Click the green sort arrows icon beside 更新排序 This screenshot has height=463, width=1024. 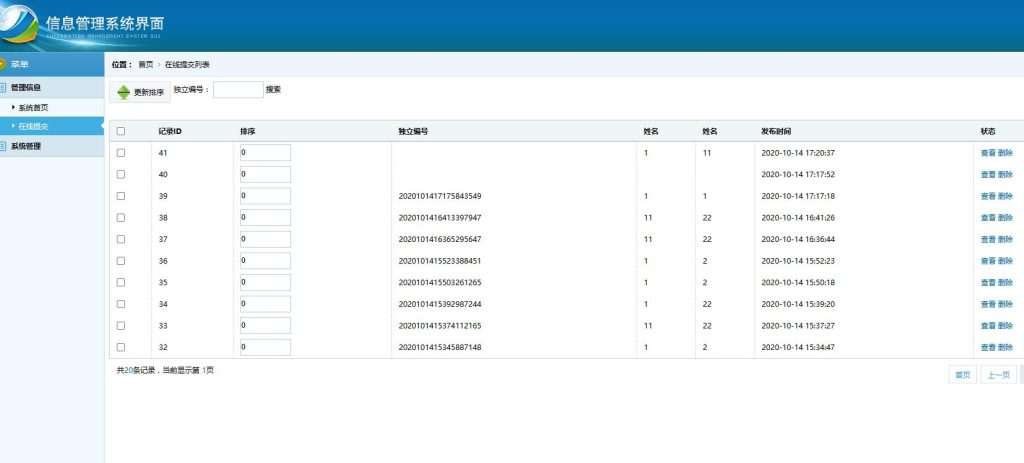click(x=123, y=92)
